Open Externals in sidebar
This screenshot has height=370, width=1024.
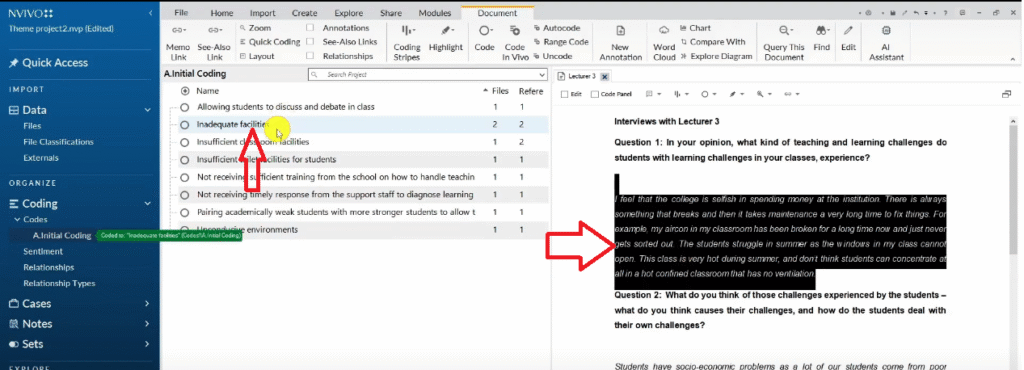pyautogui.click(x=40, y=158)
